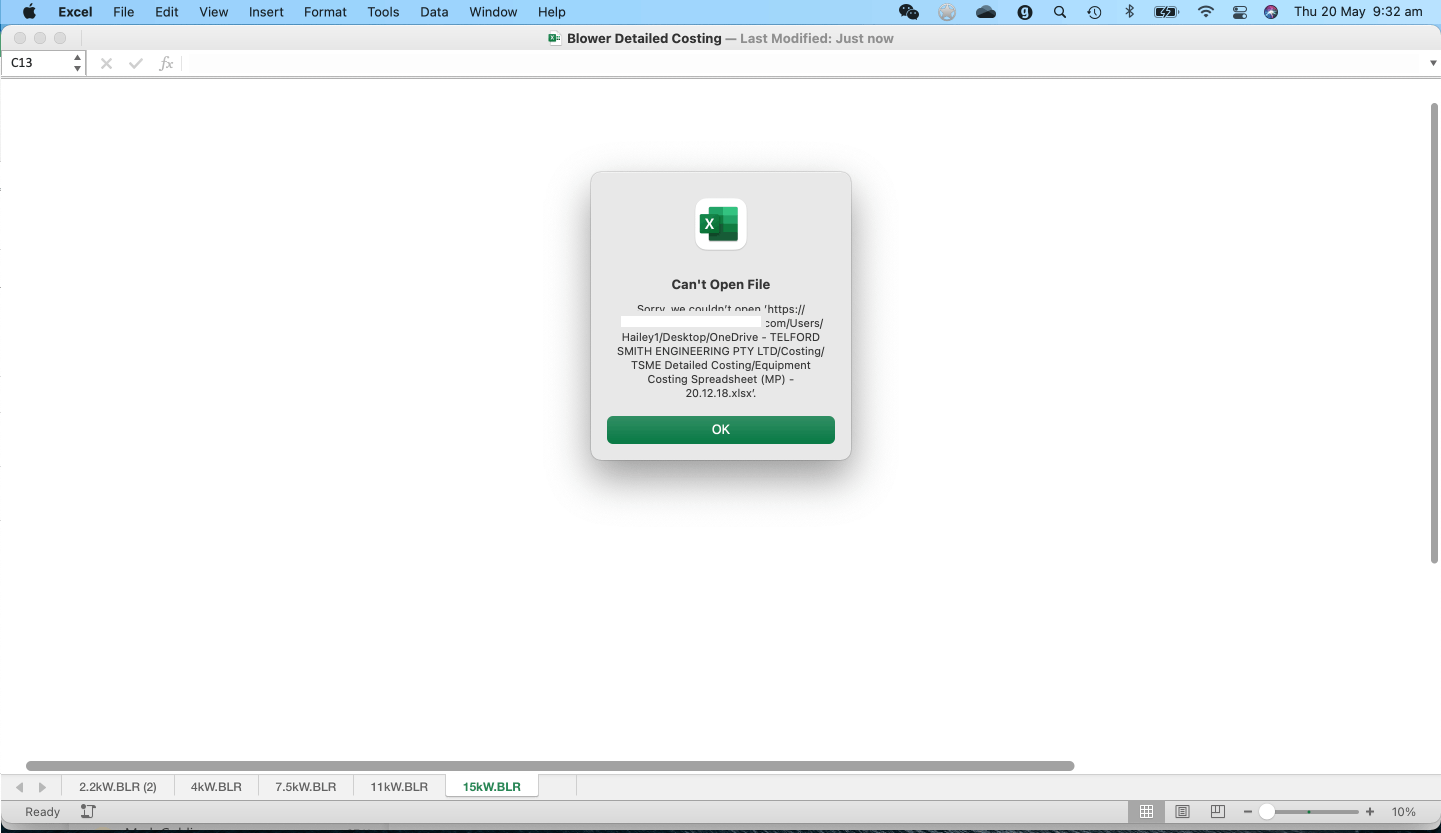This screenshot has height=833, width=1441.
Task: Open the Excel application menu
Action: 75,12
